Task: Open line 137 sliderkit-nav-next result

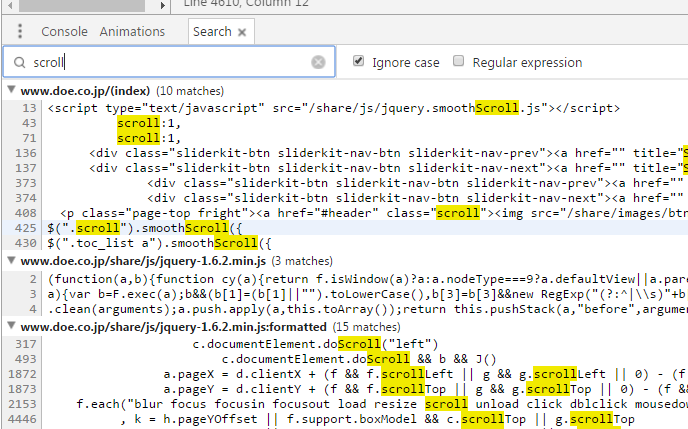Action: (x=388, y=168)
